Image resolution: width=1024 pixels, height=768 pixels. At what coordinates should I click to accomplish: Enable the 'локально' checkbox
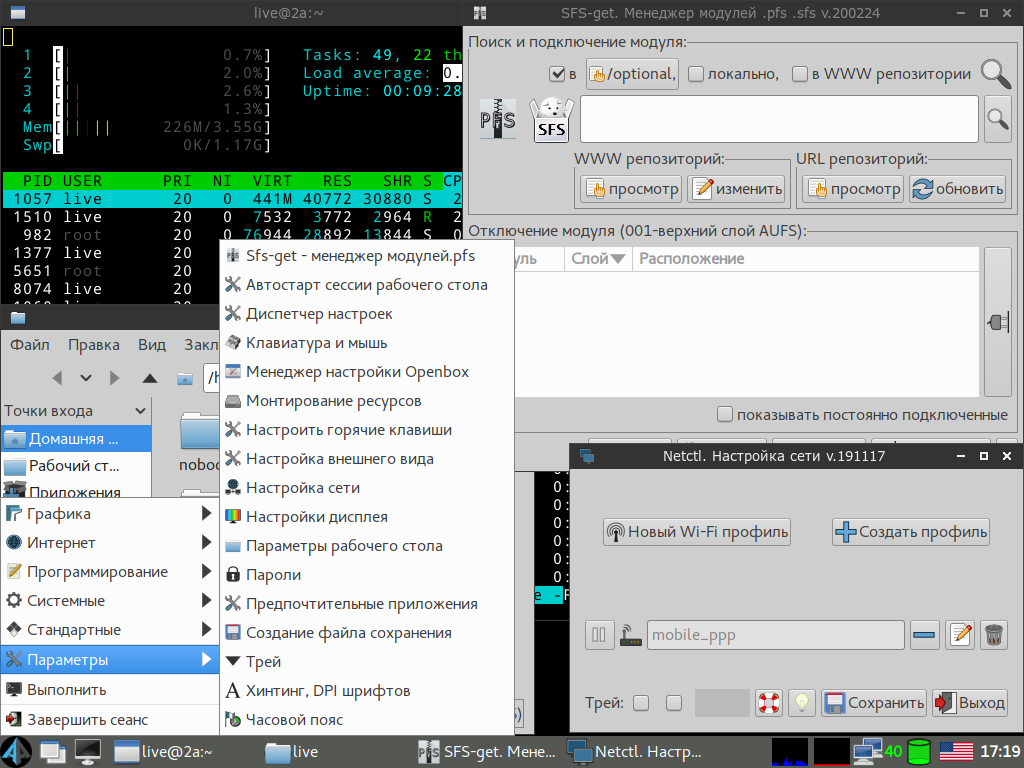(697, 74)
